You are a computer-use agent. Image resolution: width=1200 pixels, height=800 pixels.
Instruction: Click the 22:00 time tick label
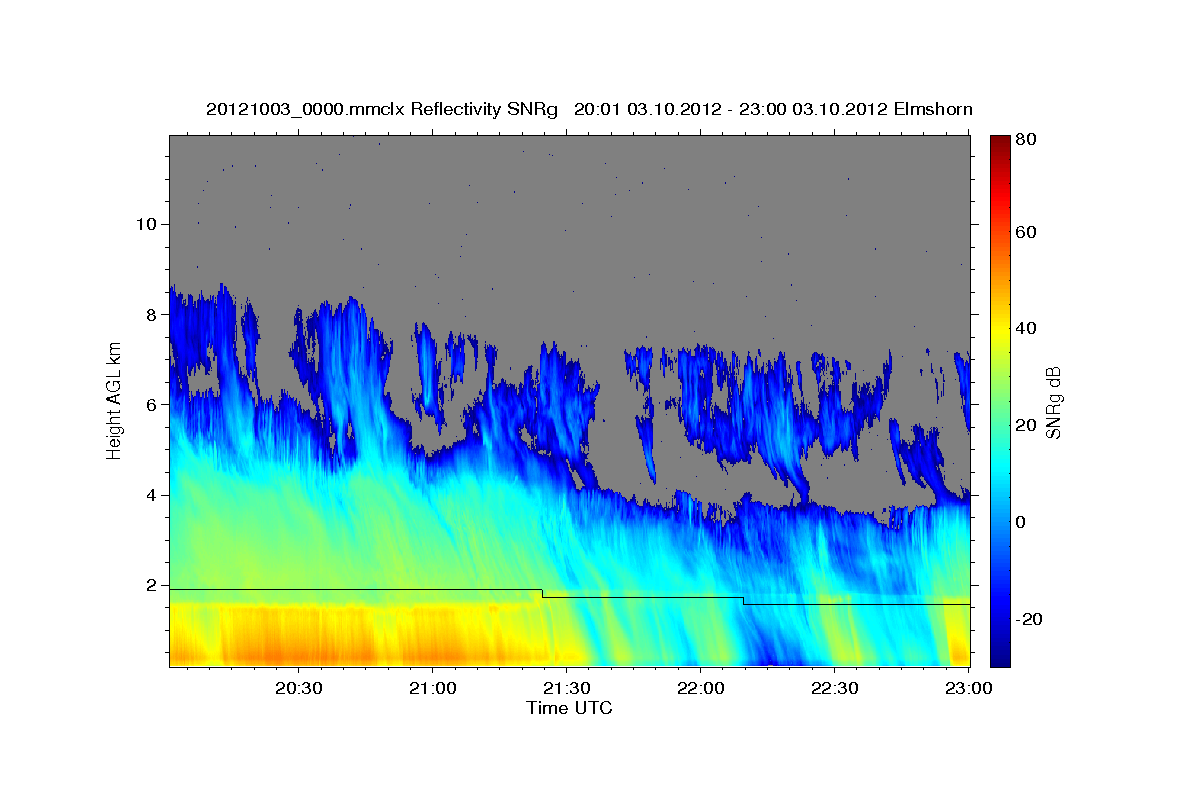700,689
